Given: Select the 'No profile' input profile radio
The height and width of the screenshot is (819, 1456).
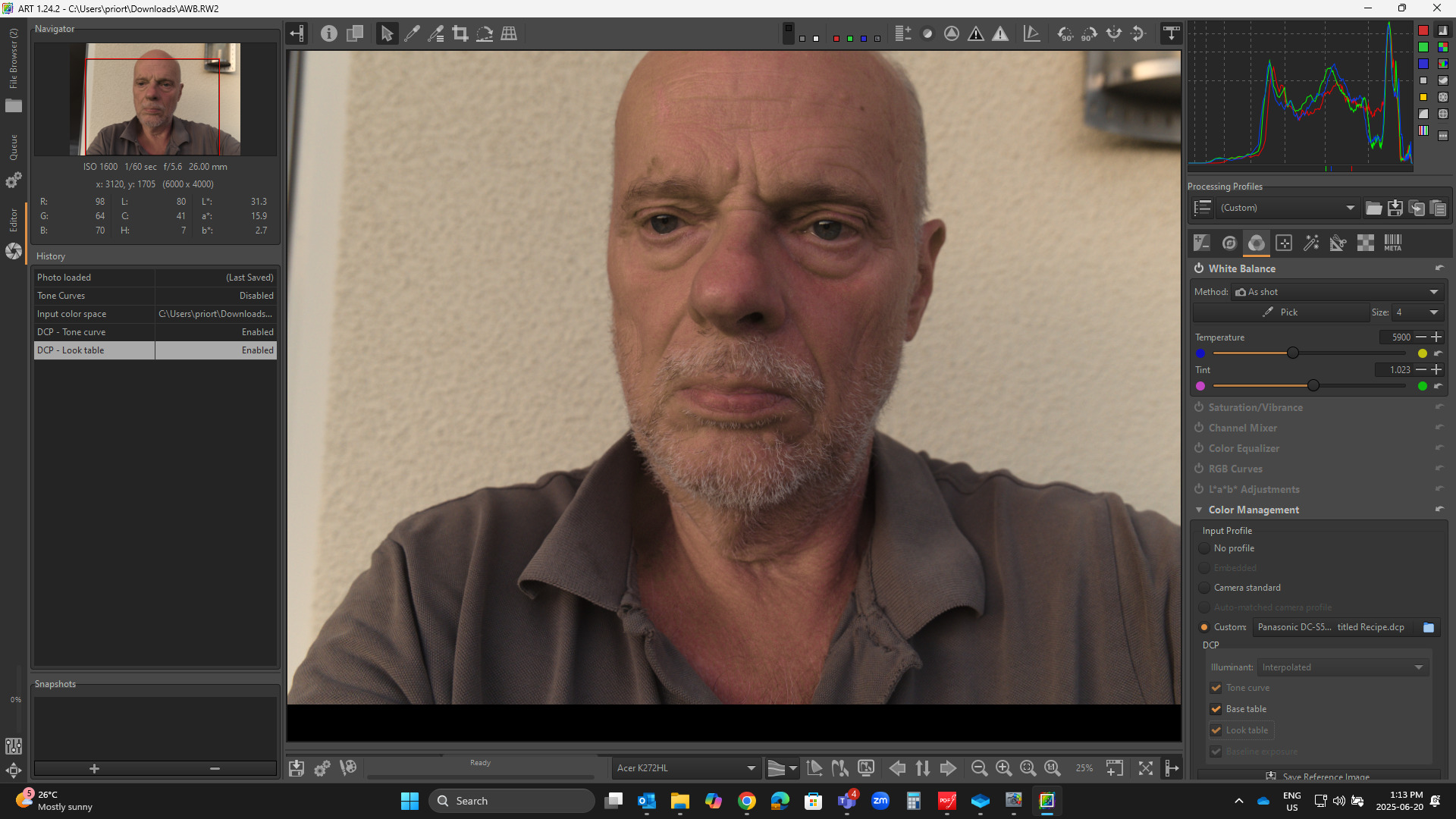Looking at the screenshot, I should click(x=1204, y=548).
